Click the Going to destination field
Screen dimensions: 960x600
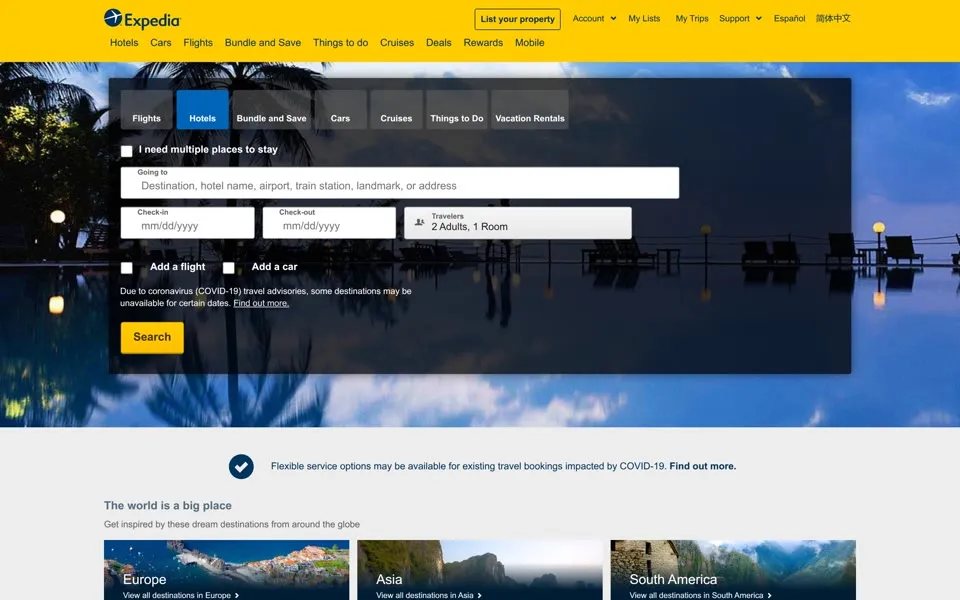(x=400, y=182)
